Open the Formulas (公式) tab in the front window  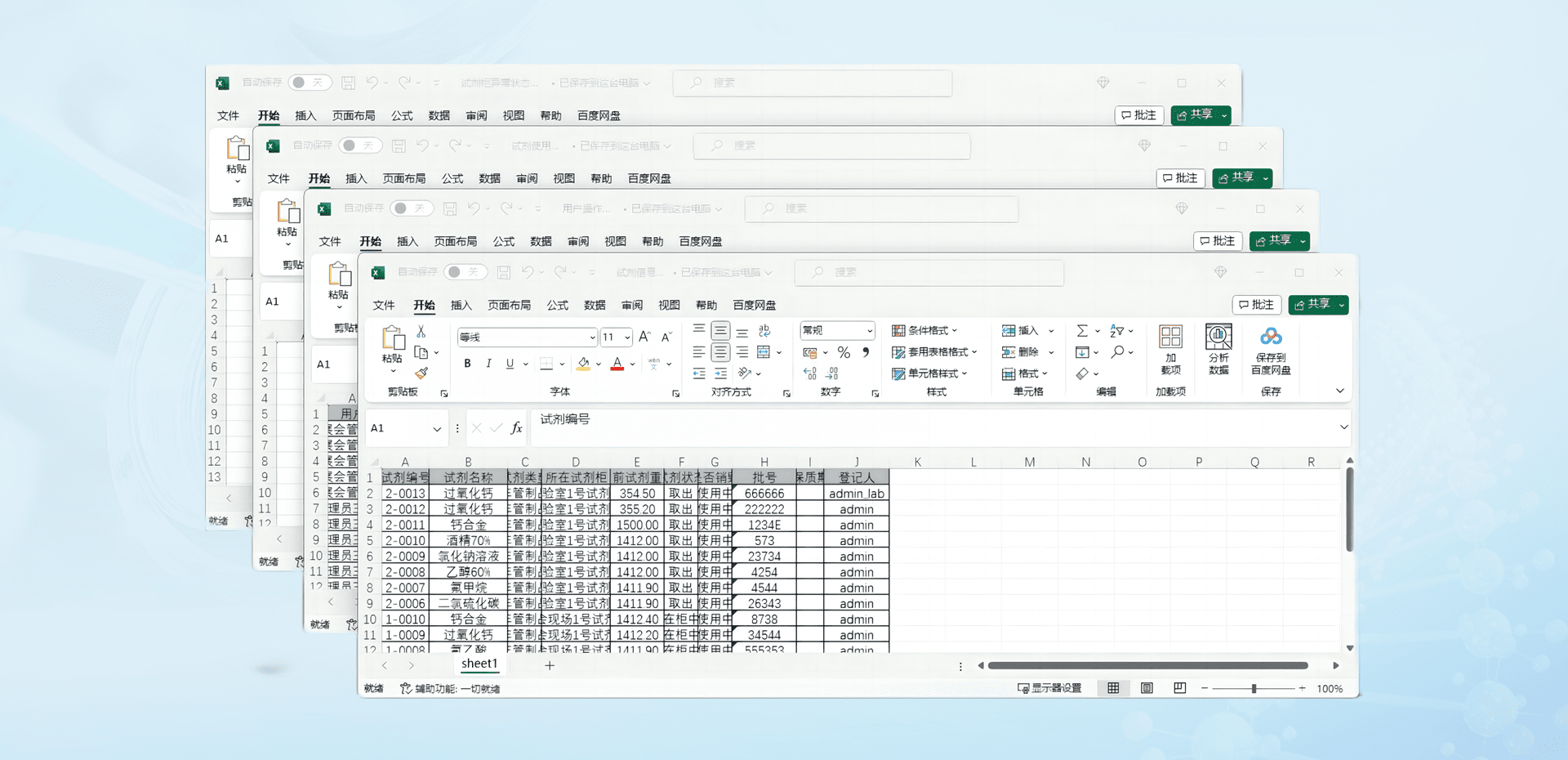(557, 305)
